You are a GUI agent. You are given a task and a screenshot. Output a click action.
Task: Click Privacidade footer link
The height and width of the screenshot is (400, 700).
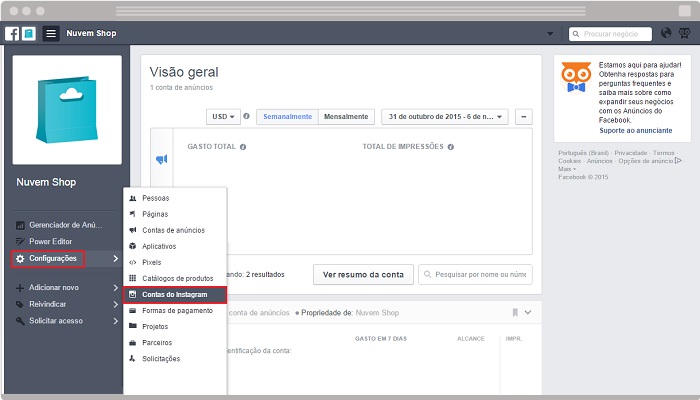click(x=631, y=153)
